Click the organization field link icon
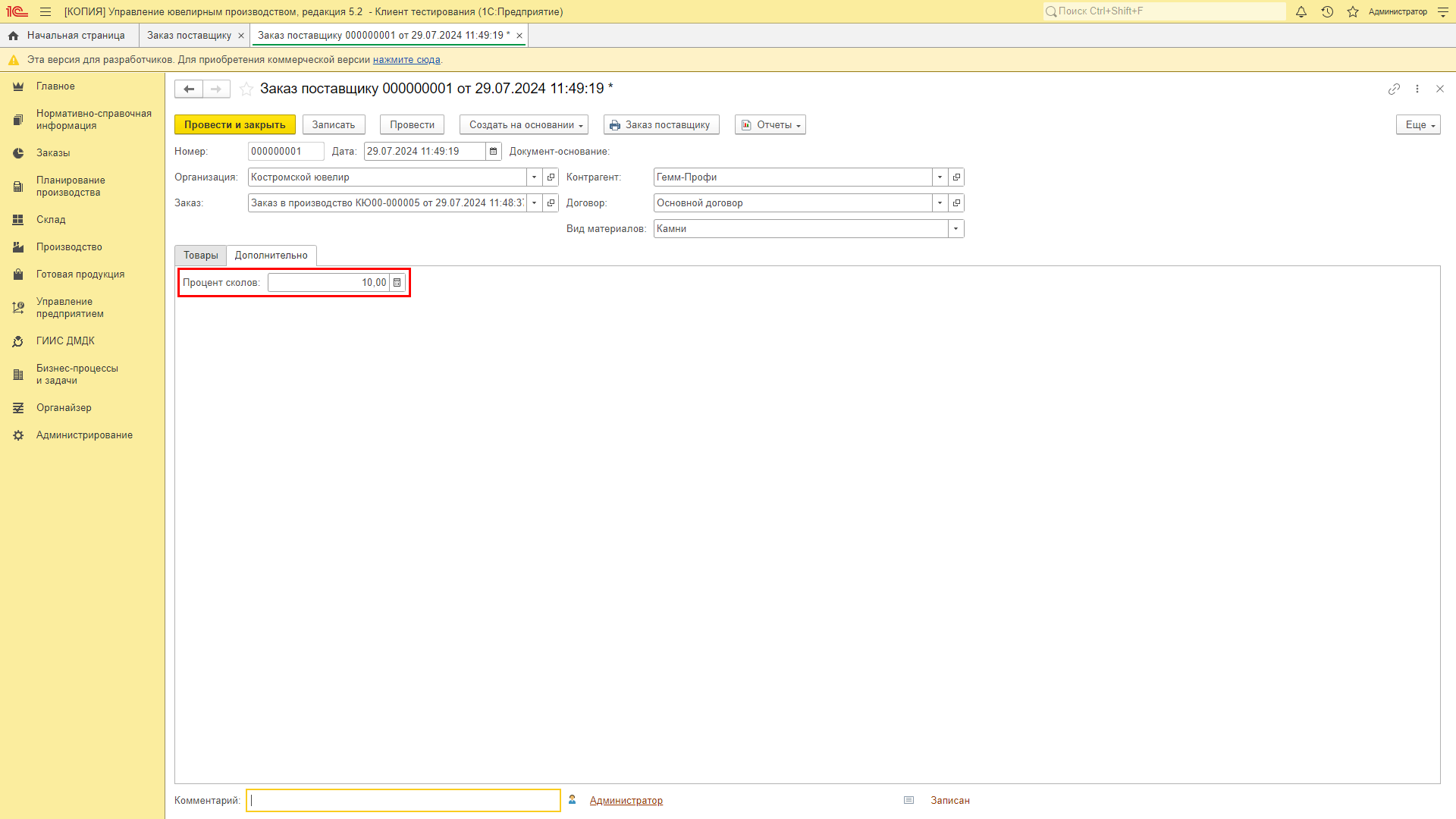Viewport: 1456px width, 819px height. click(550, 177)
